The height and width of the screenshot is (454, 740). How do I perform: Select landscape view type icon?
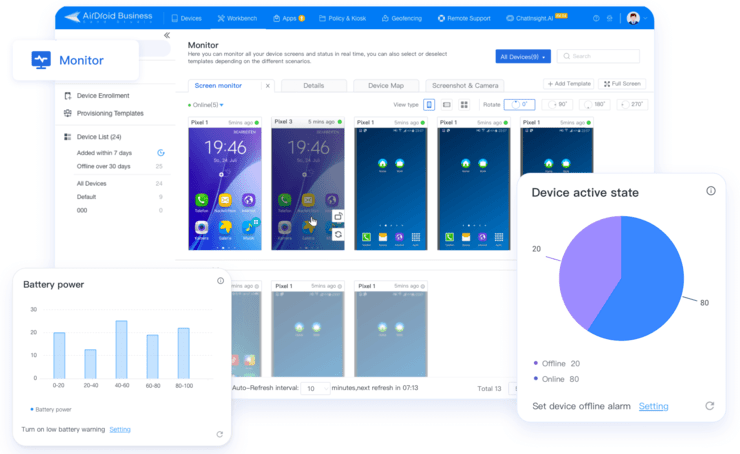point(447,105)
